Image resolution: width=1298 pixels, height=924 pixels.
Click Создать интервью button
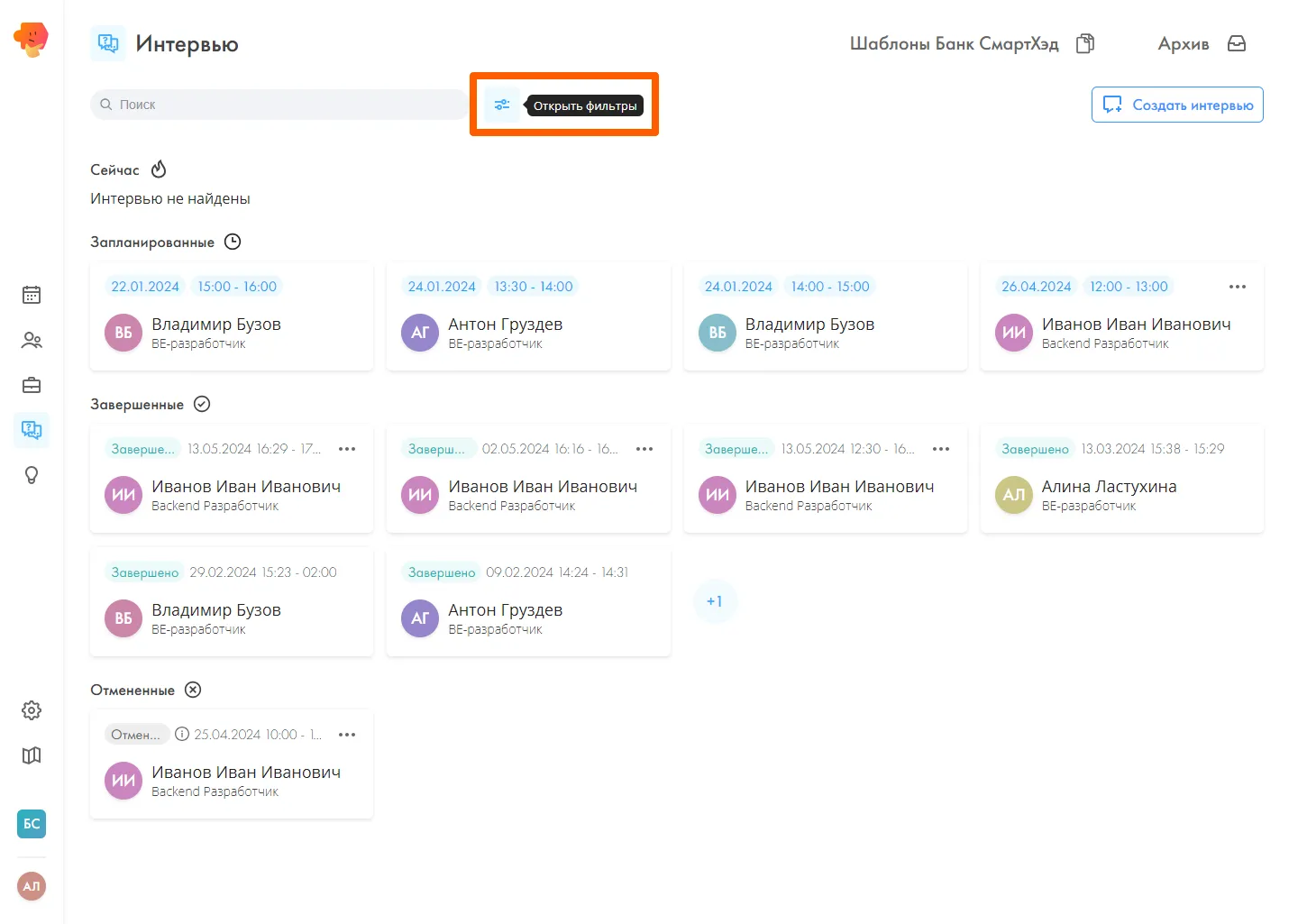point(1177,105)
